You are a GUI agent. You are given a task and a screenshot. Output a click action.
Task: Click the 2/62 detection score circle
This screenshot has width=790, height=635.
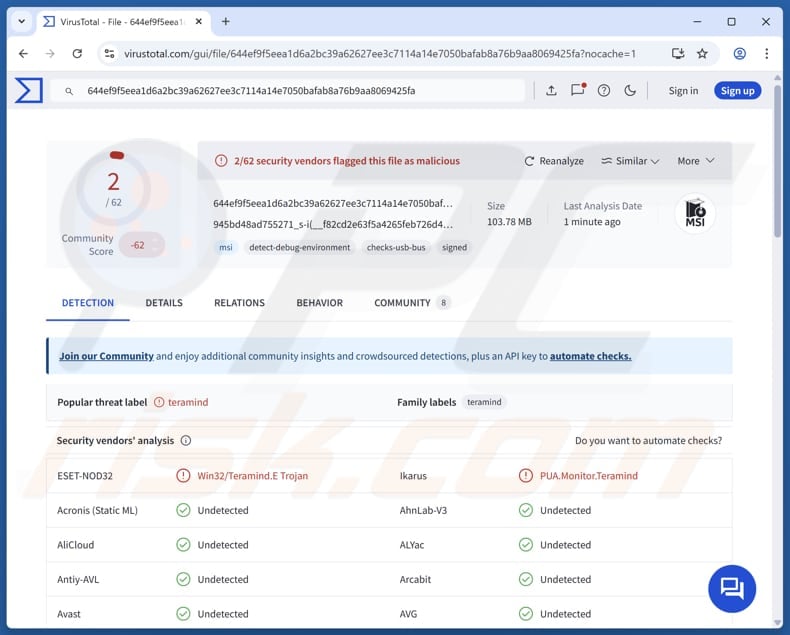pyautogui.click(x=114, y=187)
